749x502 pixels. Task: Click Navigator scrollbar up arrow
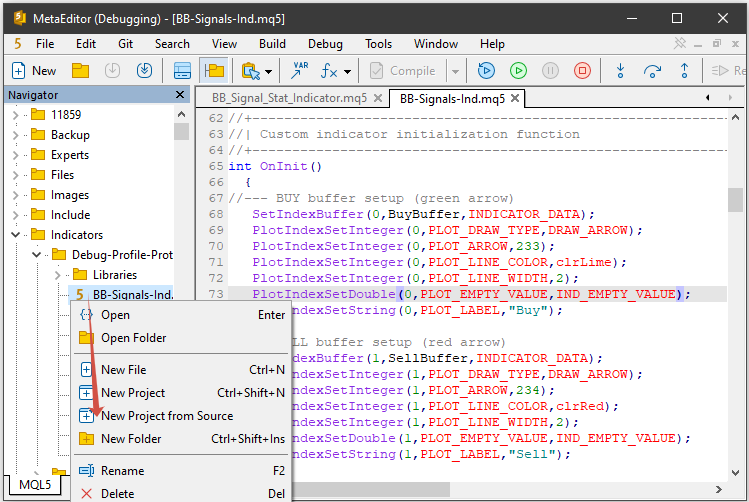coord(181,115)
